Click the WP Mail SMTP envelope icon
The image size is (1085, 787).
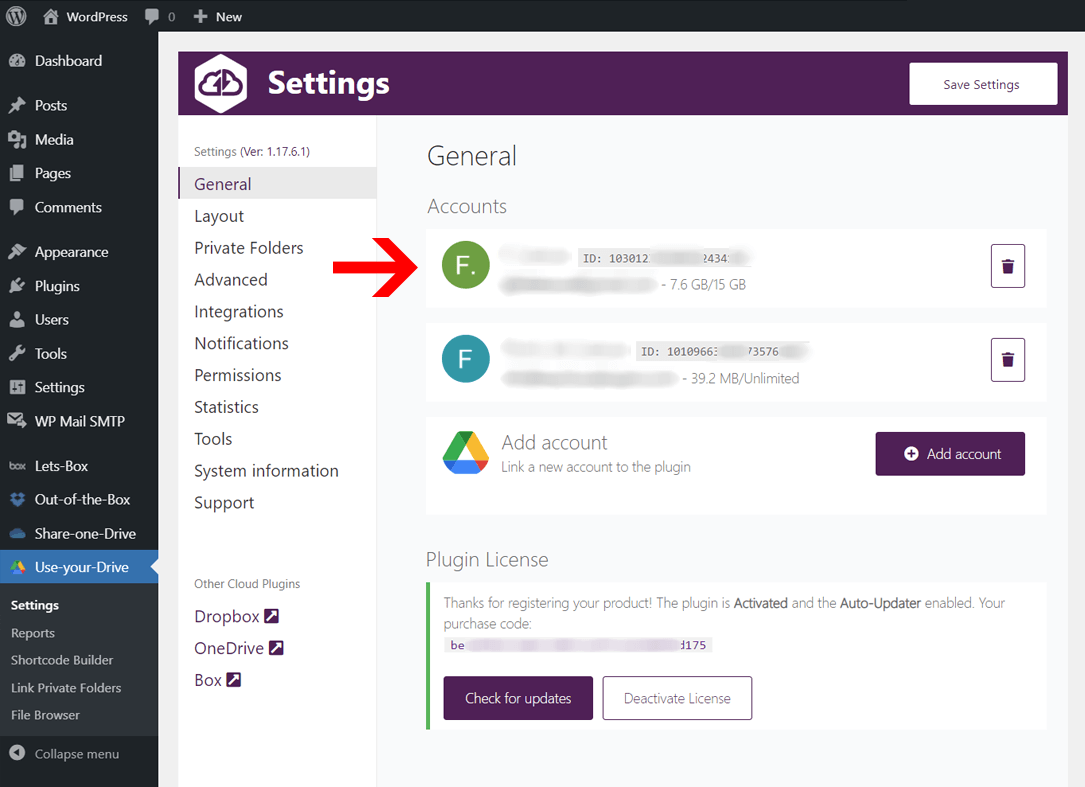(x=17, y=420)
